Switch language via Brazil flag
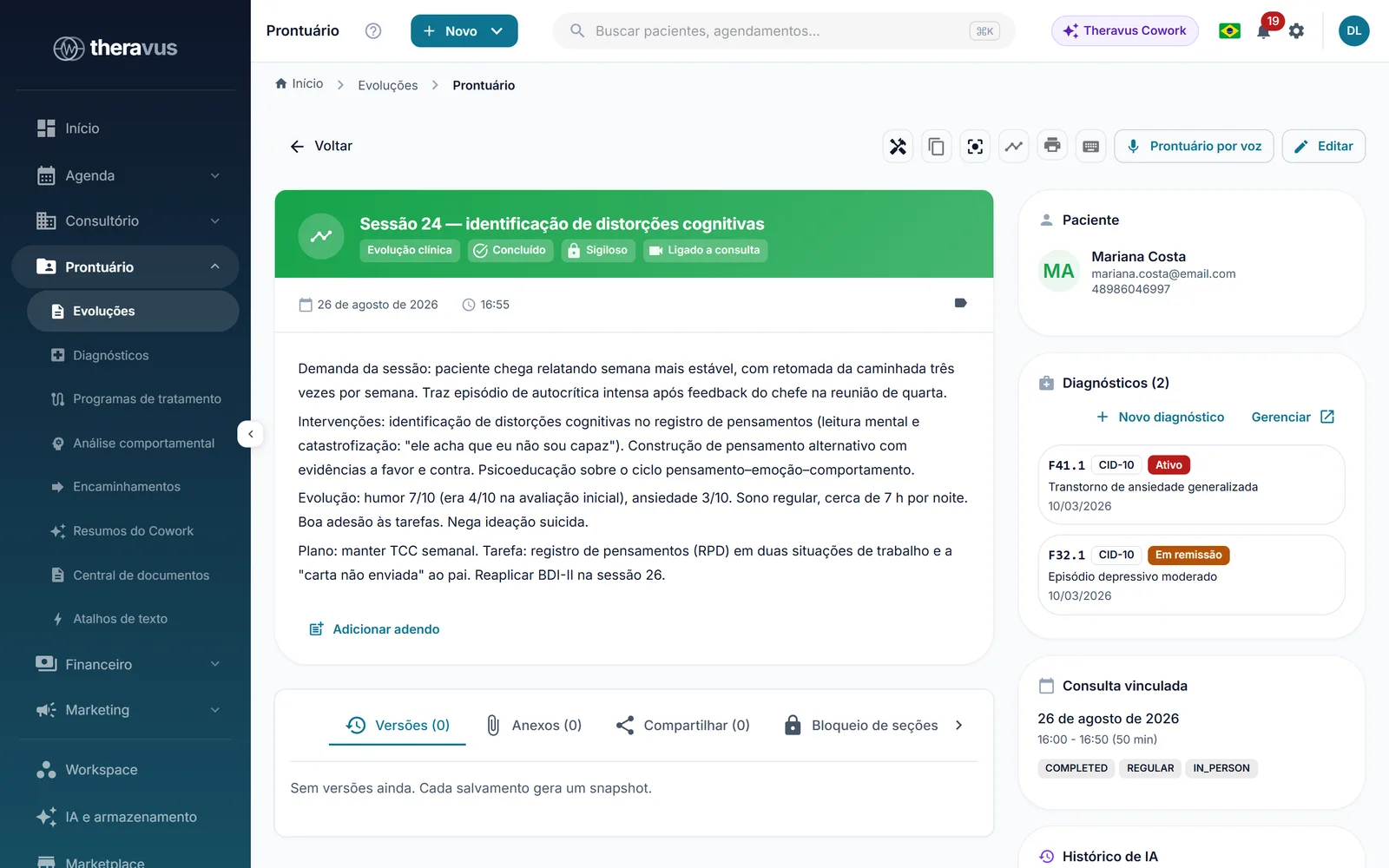Image resolution: width=1389 pixels, height=868 pixels. point(1229,30)
